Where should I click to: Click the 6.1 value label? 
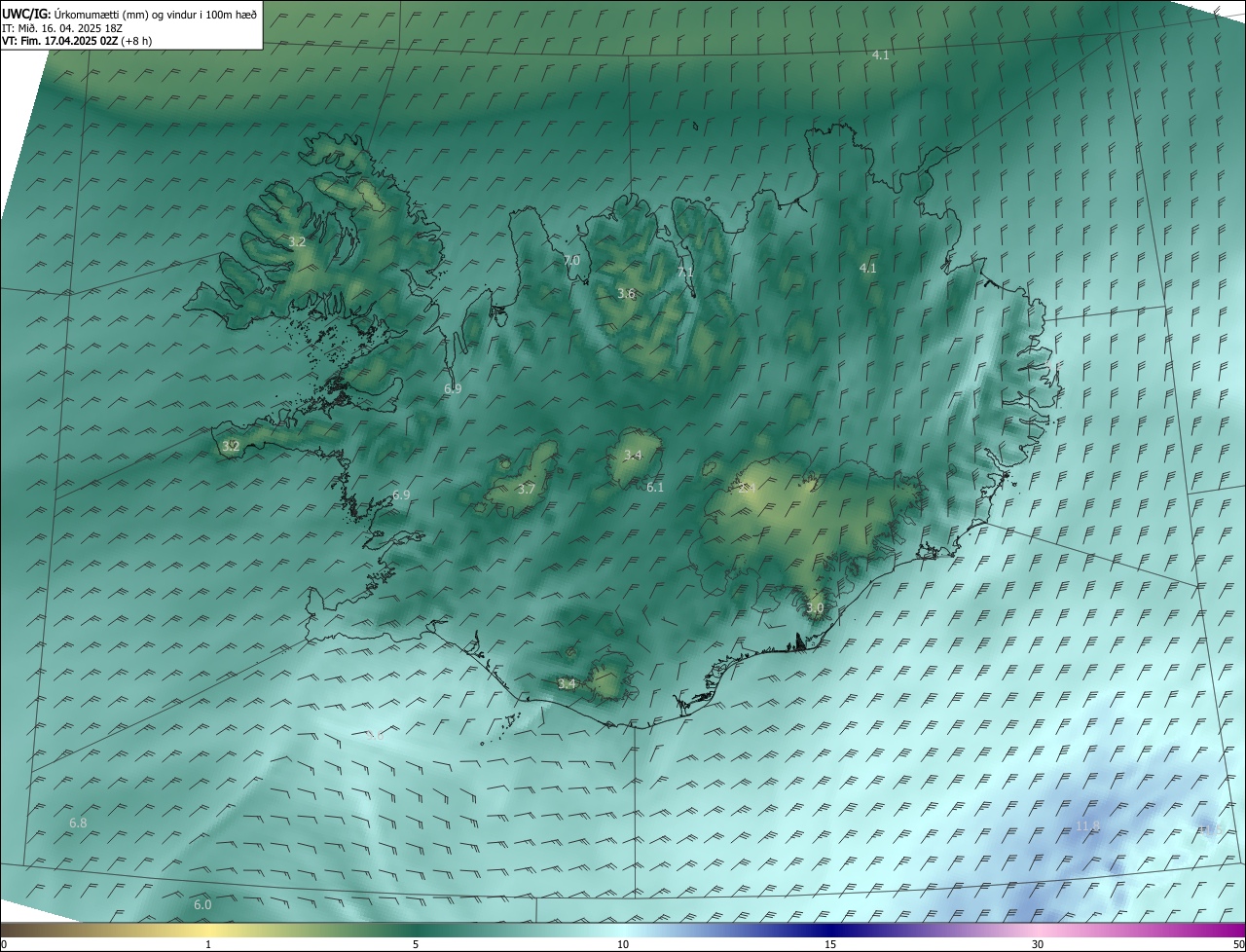pyautogui.click(x=655, y=488)
